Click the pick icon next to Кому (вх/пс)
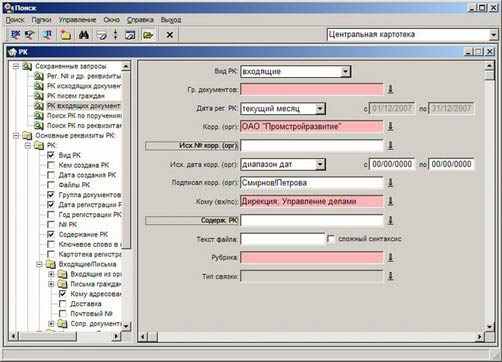The image size is (502, 362). coord(390,201)
